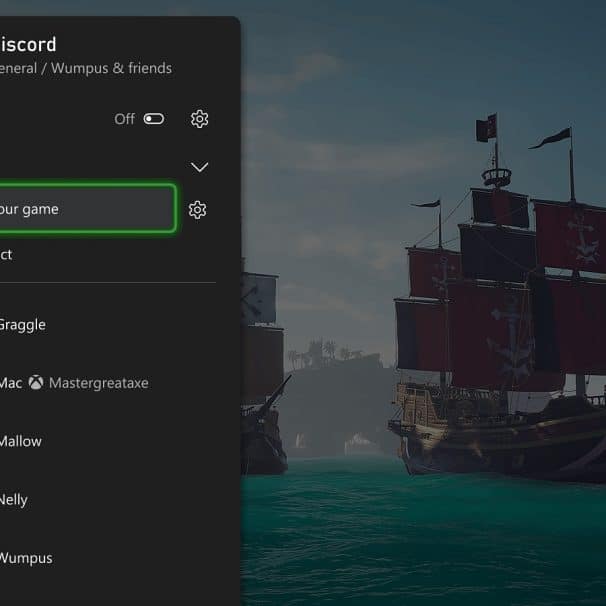Select the green highlighted game option
Viewport: 606px width, 606px height.
click(x=87, y=209)
